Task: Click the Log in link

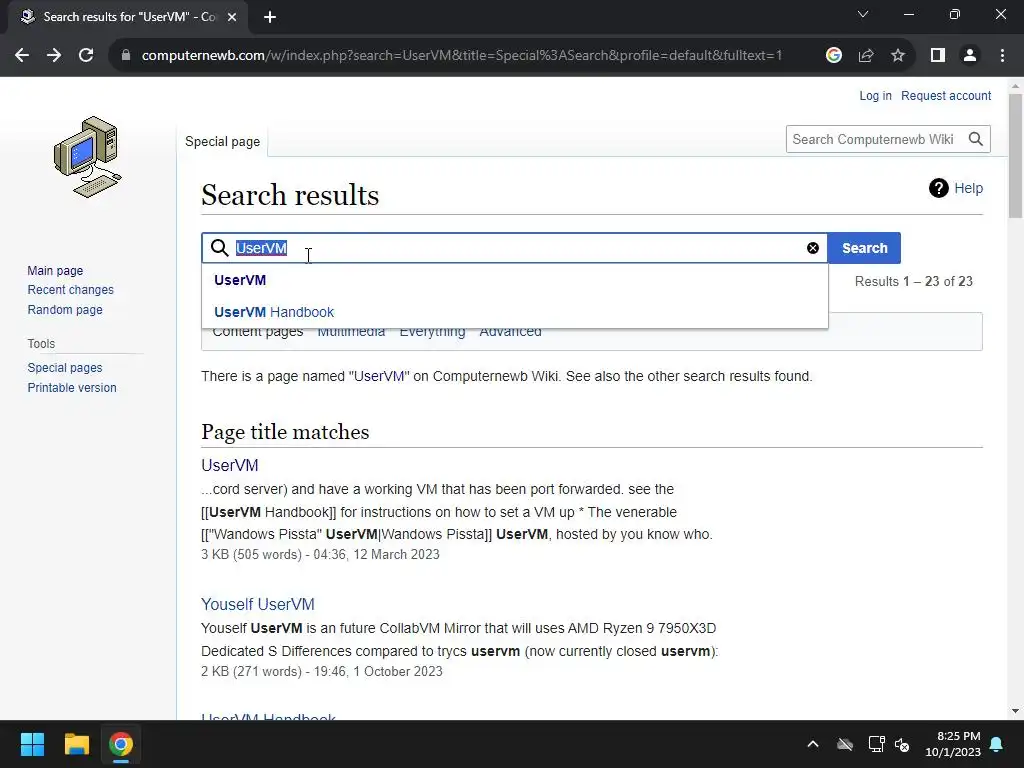Action: coord(875,95)
